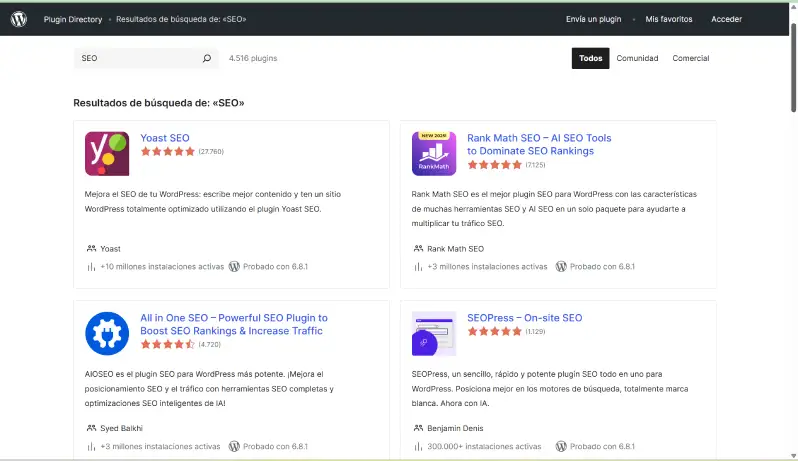
Task: Click Rank Math star rating
Action: click(495, 165)
